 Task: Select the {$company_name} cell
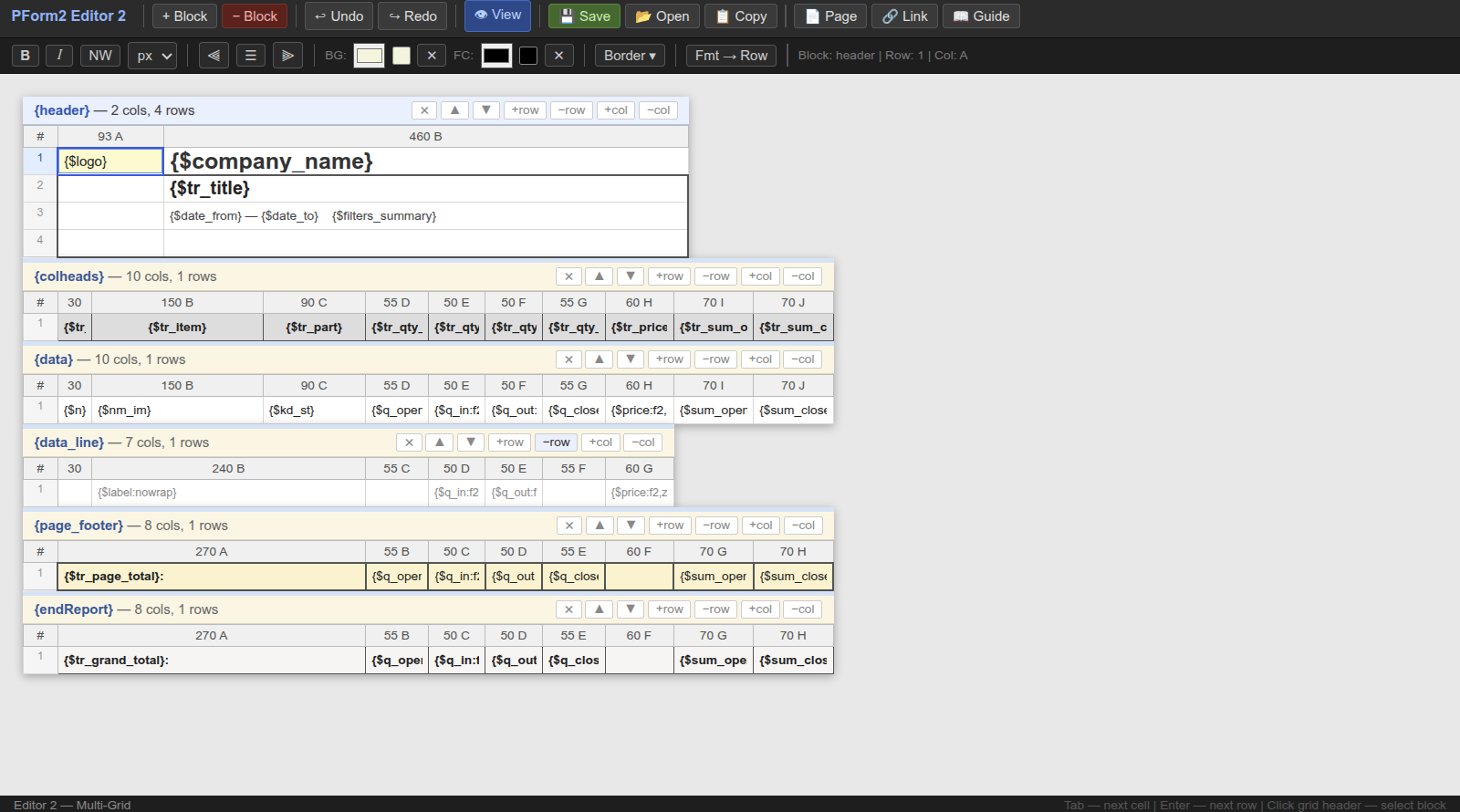pyautogui.click(x=425, y=161)
